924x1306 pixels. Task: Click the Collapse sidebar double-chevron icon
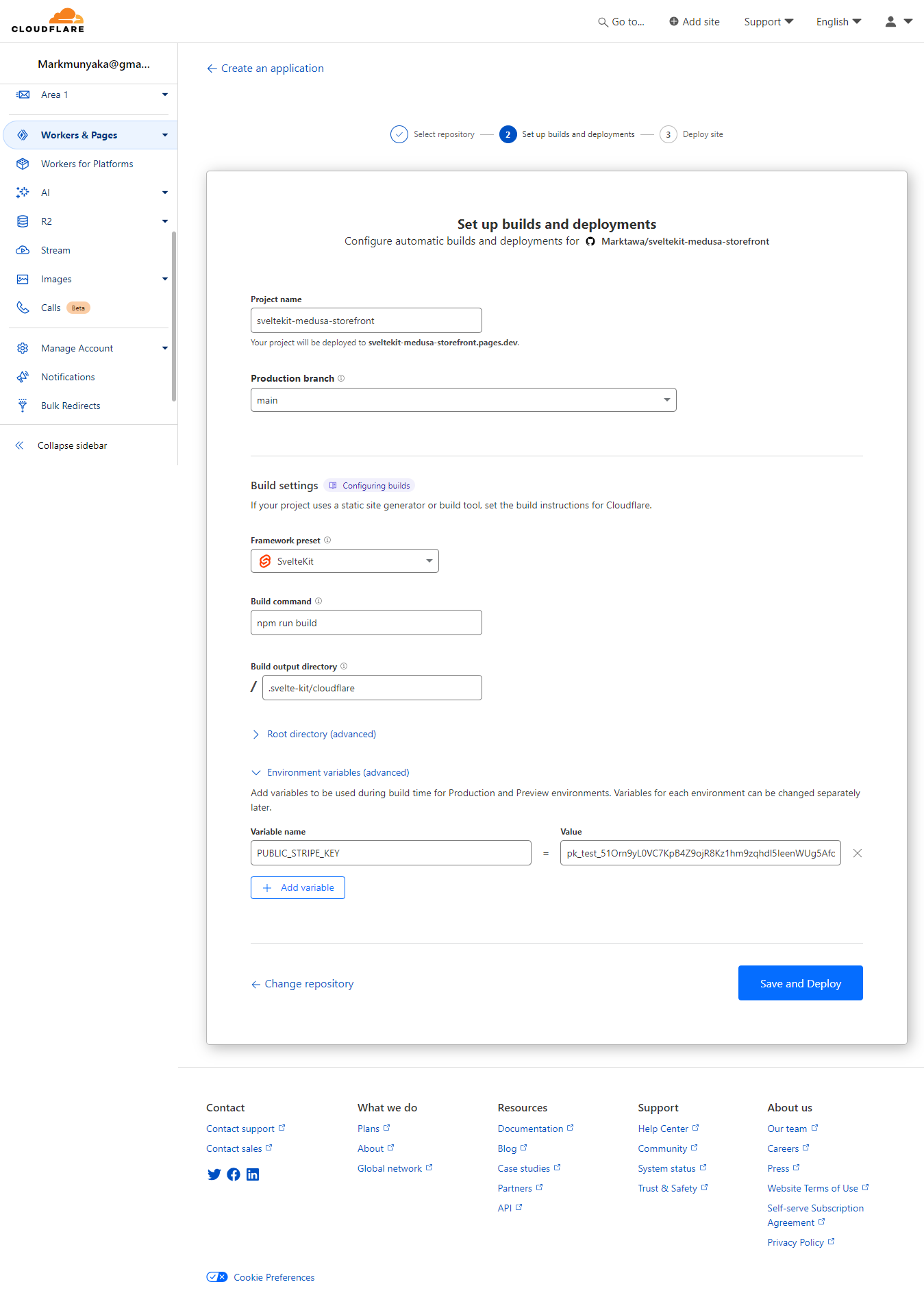point(19,445)
